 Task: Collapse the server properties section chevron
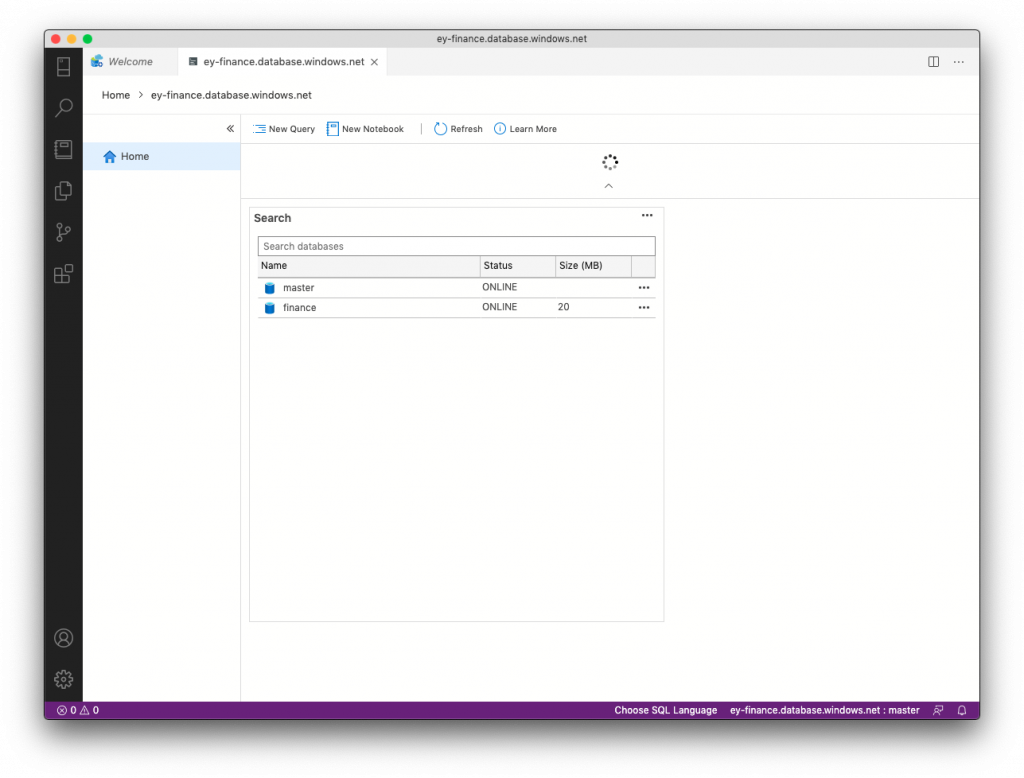609,186
